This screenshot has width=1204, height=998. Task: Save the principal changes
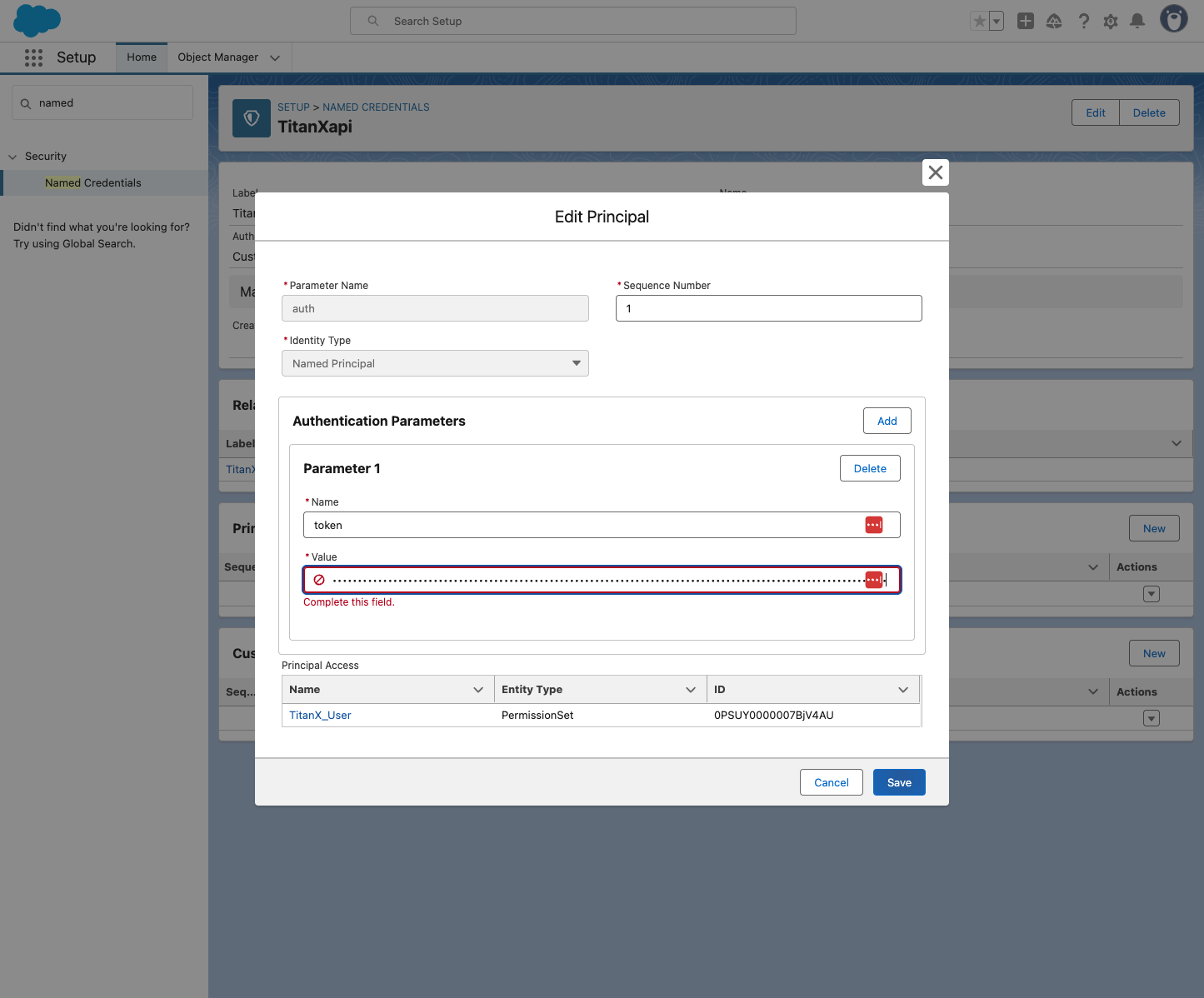pyautogui.click(x=899, y=782)
